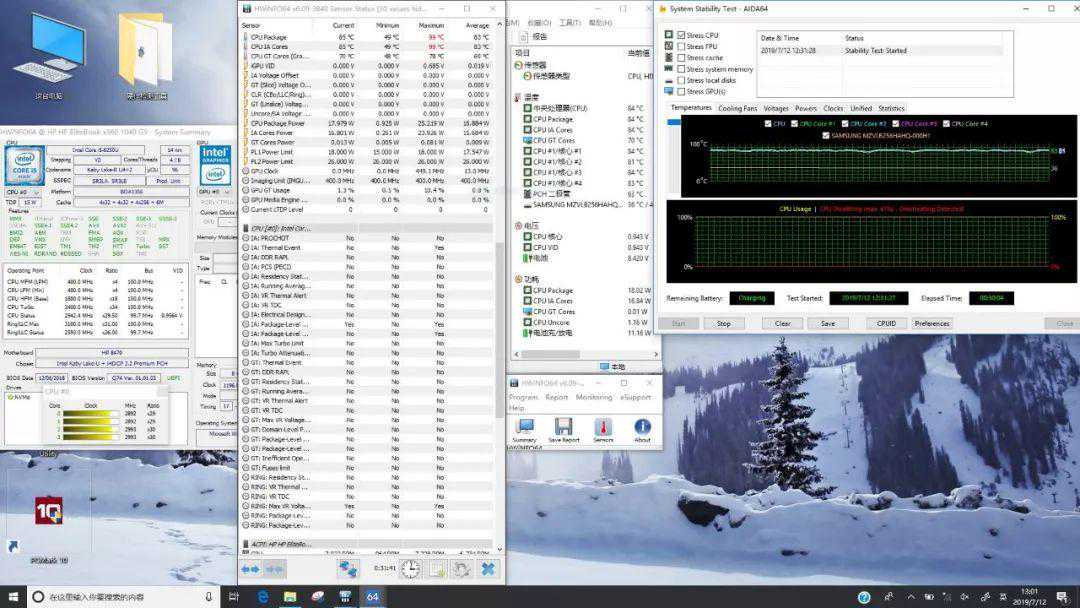Click the Save Report floppy icon
This screenshot has height=608, width=1080.
coord(563,428)
